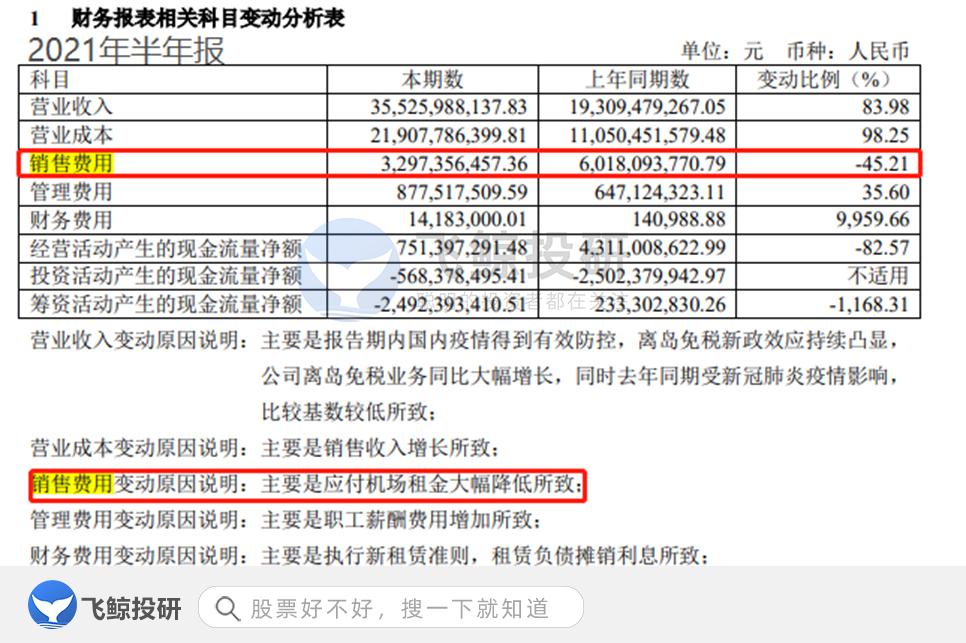Click the 管理费用 row label
The height and width of the screenshot is (643, 966).
(x=71, y=192)
